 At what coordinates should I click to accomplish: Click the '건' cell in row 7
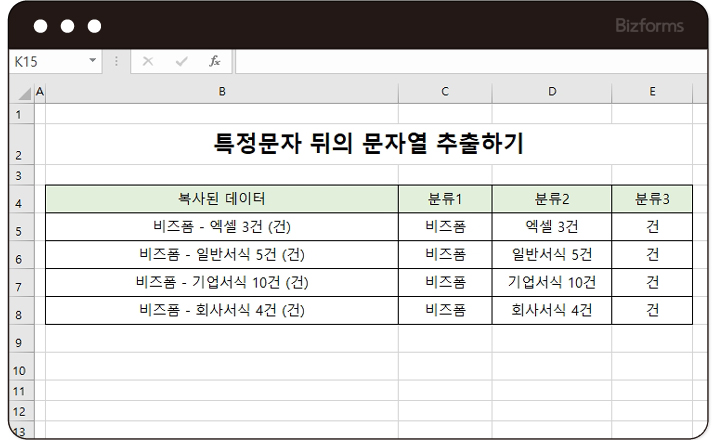[652, 283]
